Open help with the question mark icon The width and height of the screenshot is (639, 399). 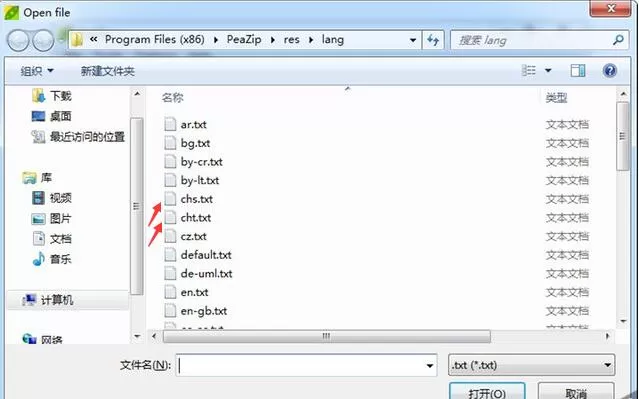coord(610,71)
